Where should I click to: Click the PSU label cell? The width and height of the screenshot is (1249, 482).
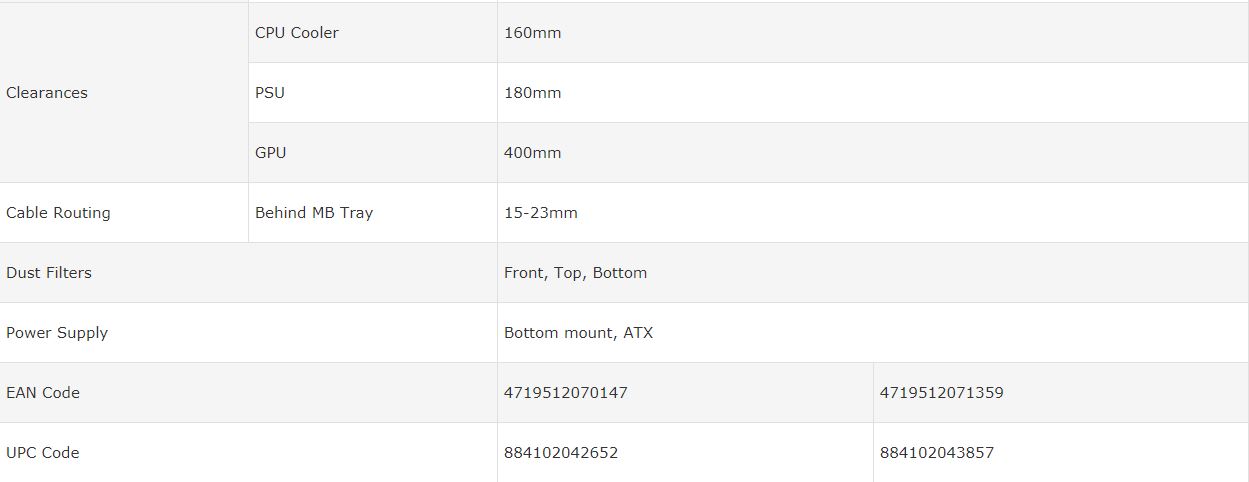tap(270, 93)
